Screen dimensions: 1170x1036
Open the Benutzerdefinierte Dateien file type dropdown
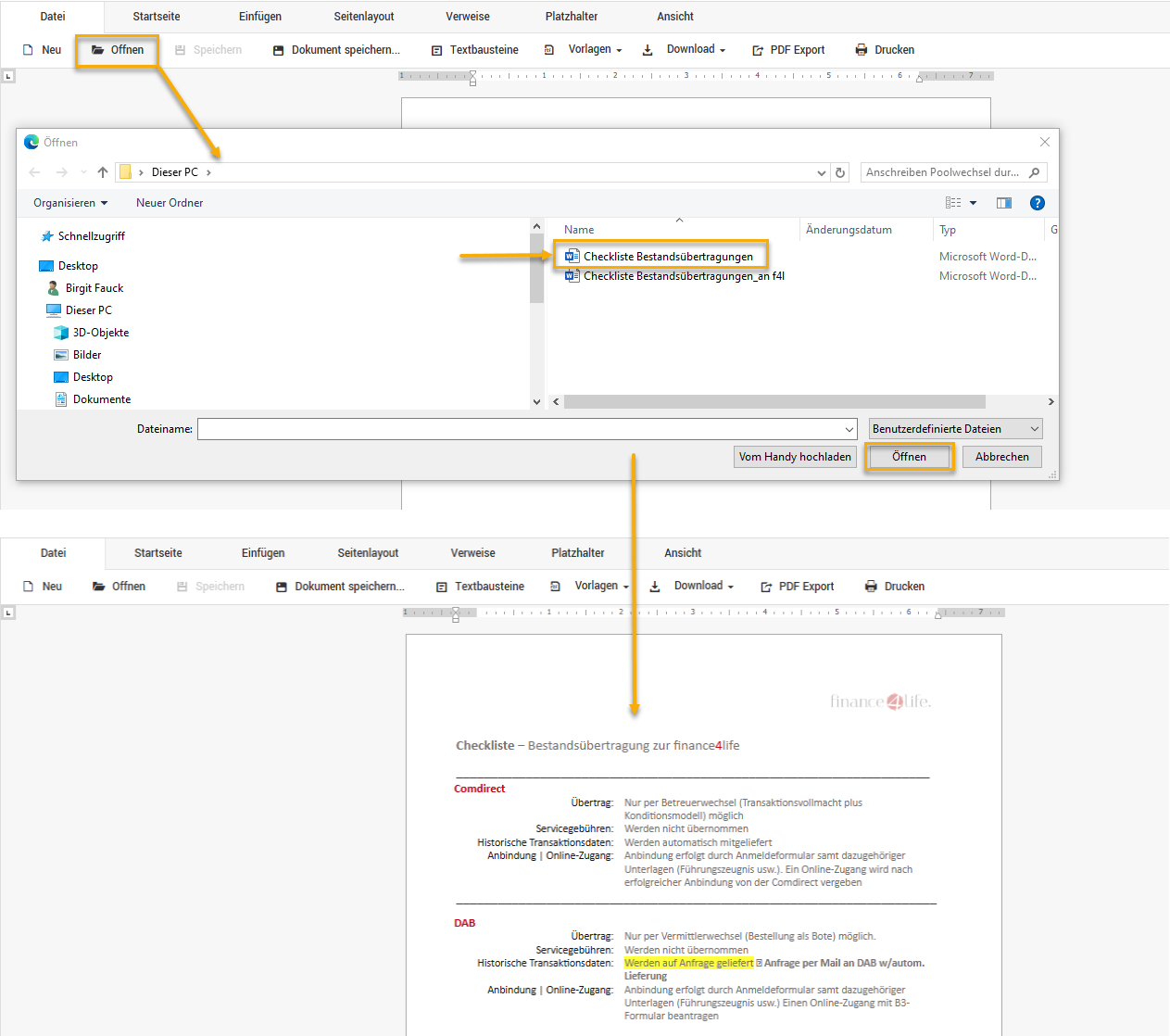(x=955, y=429)
